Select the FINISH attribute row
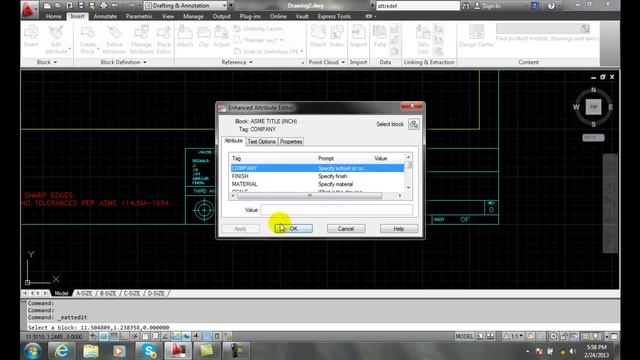640x360 pixels. click(x=318, y=176)
